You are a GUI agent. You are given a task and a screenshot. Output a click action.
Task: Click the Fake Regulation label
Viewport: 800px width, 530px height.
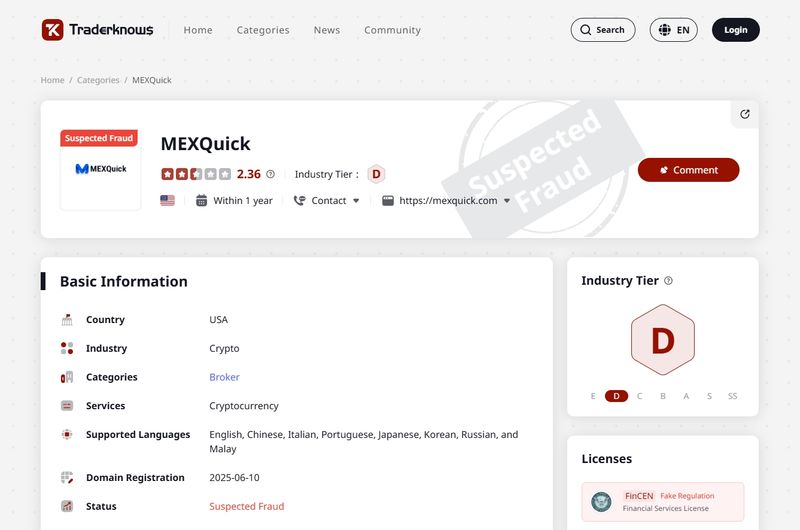pyautogui.click(x=687, y=496)
